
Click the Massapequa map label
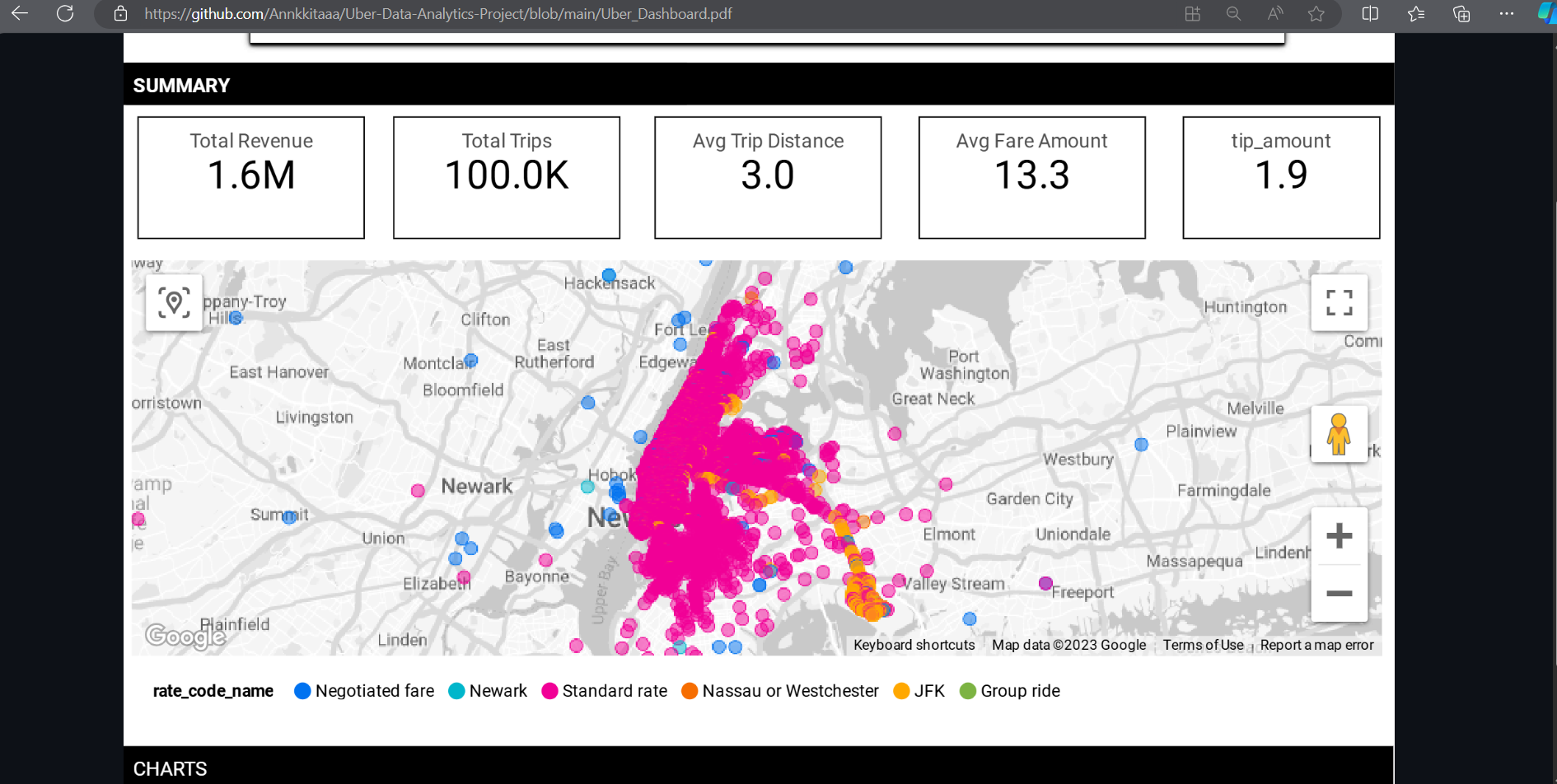pyautogui.click(x=1195, y=562)
